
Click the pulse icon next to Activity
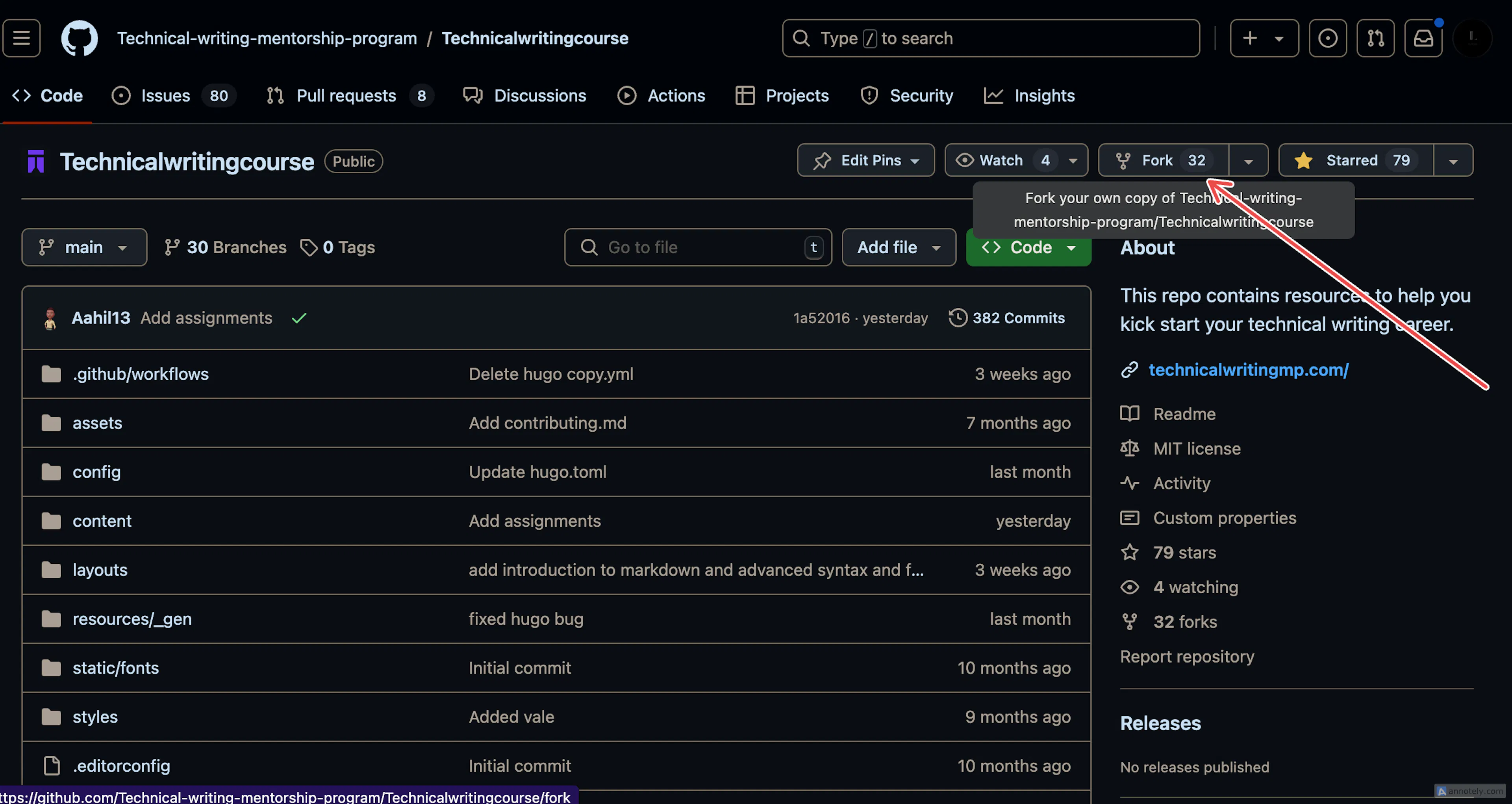click(x=1129, y=483)
